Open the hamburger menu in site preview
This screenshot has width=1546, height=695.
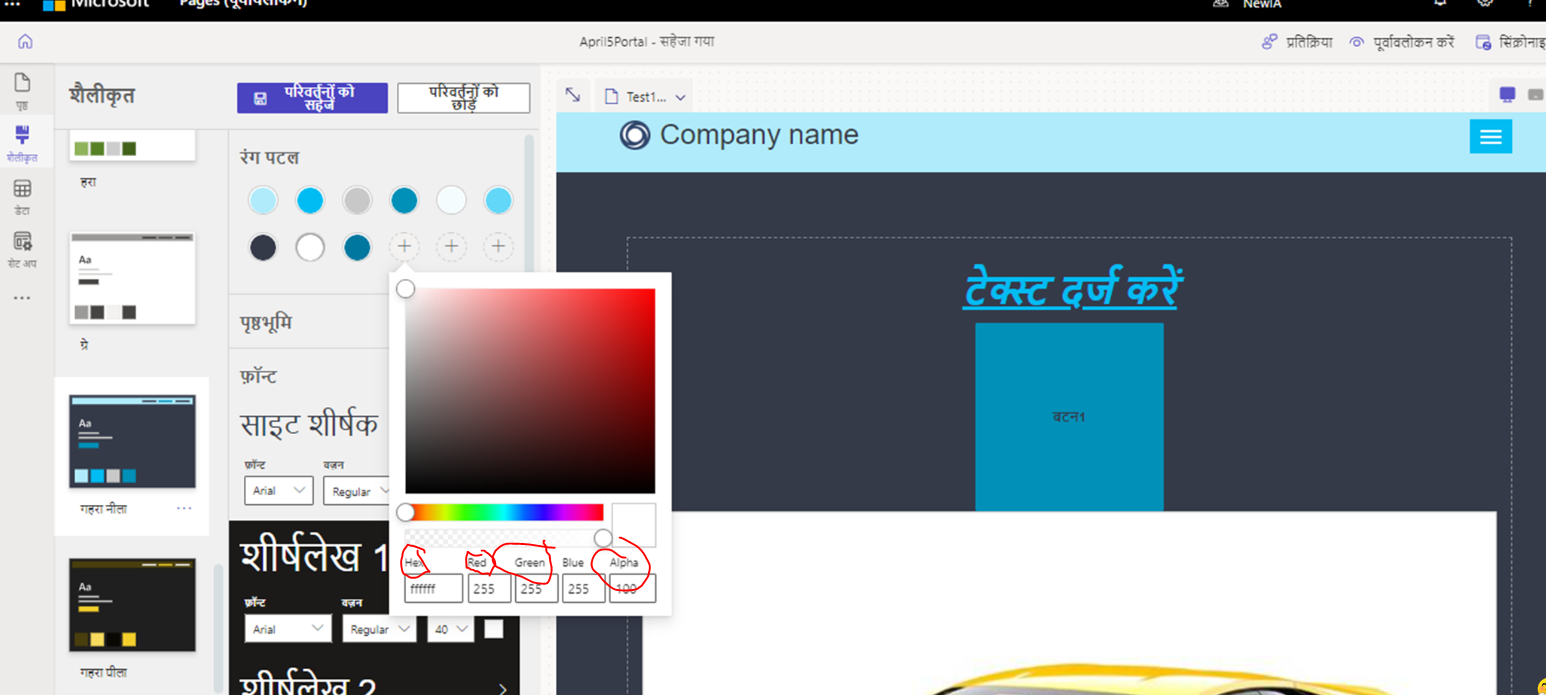pos(1490,137)
